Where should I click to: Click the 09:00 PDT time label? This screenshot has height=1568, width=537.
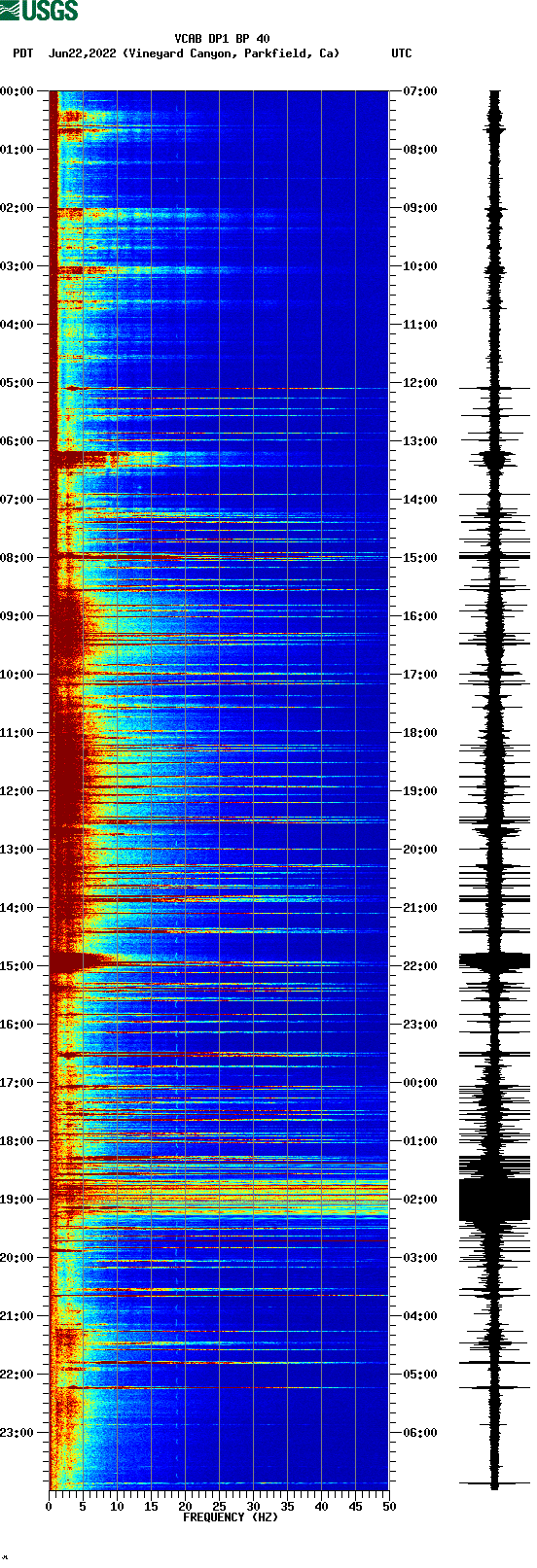(17, 616)
